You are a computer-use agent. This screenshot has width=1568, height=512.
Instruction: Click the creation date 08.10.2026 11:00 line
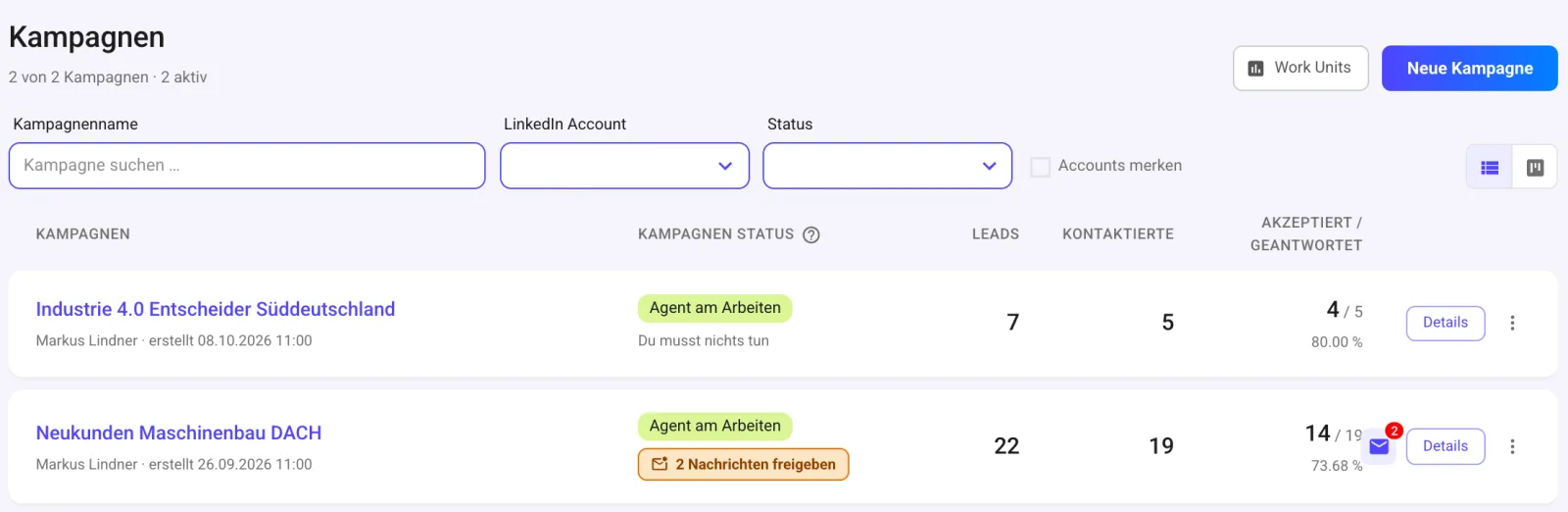(174, 341)
